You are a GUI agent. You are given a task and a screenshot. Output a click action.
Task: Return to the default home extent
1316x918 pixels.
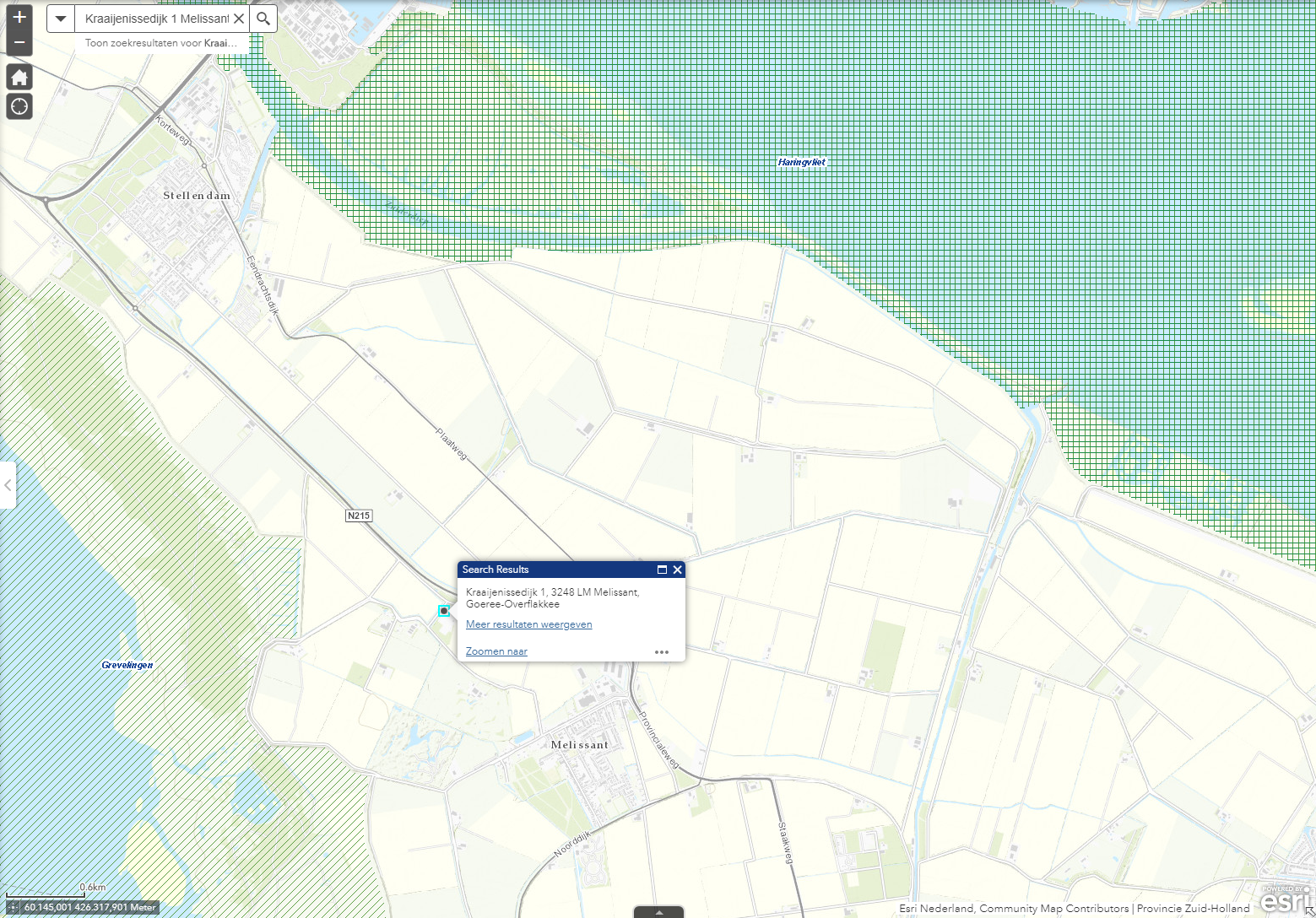pos(19,78)
